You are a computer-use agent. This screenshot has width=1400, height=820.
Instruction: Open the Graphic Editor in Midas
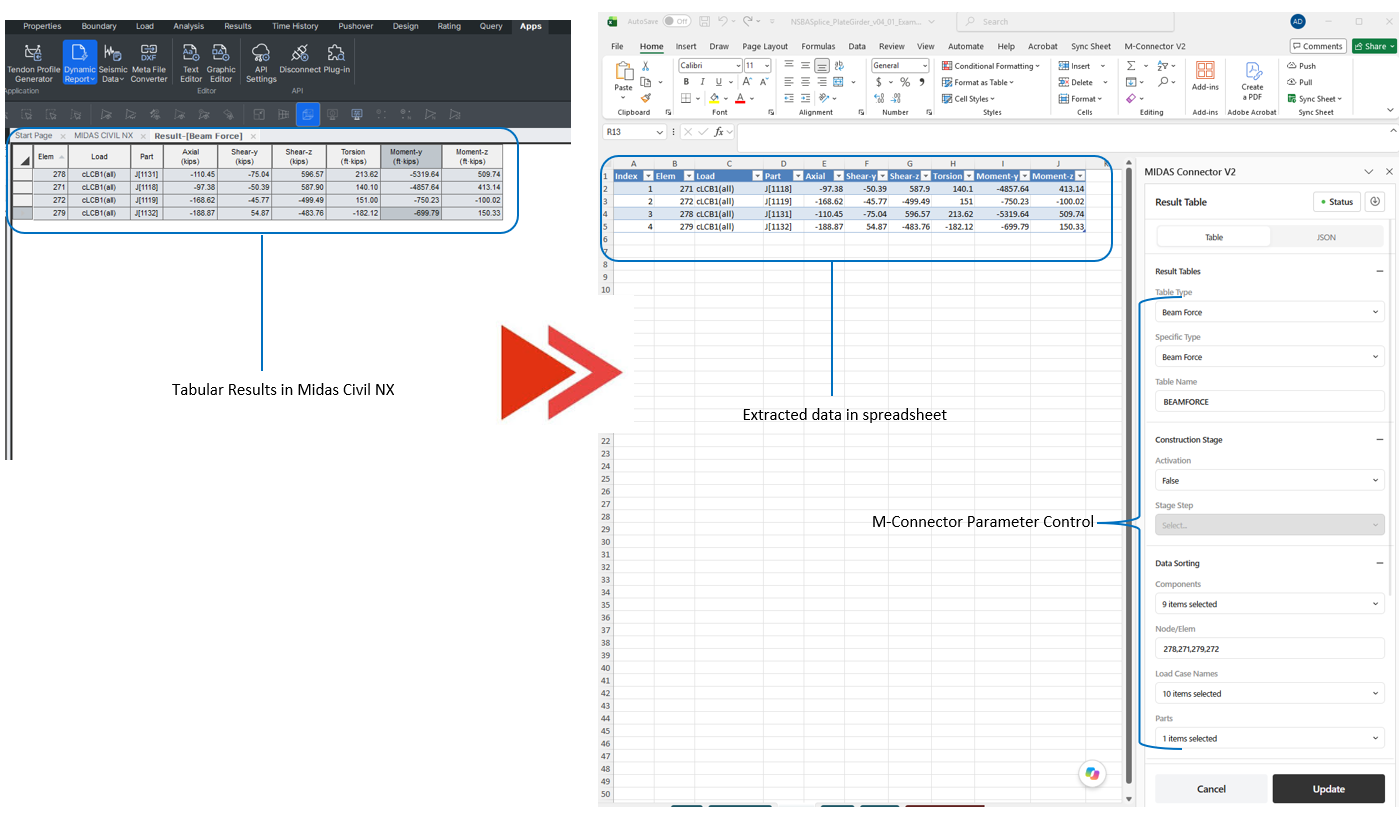point(221,63)
